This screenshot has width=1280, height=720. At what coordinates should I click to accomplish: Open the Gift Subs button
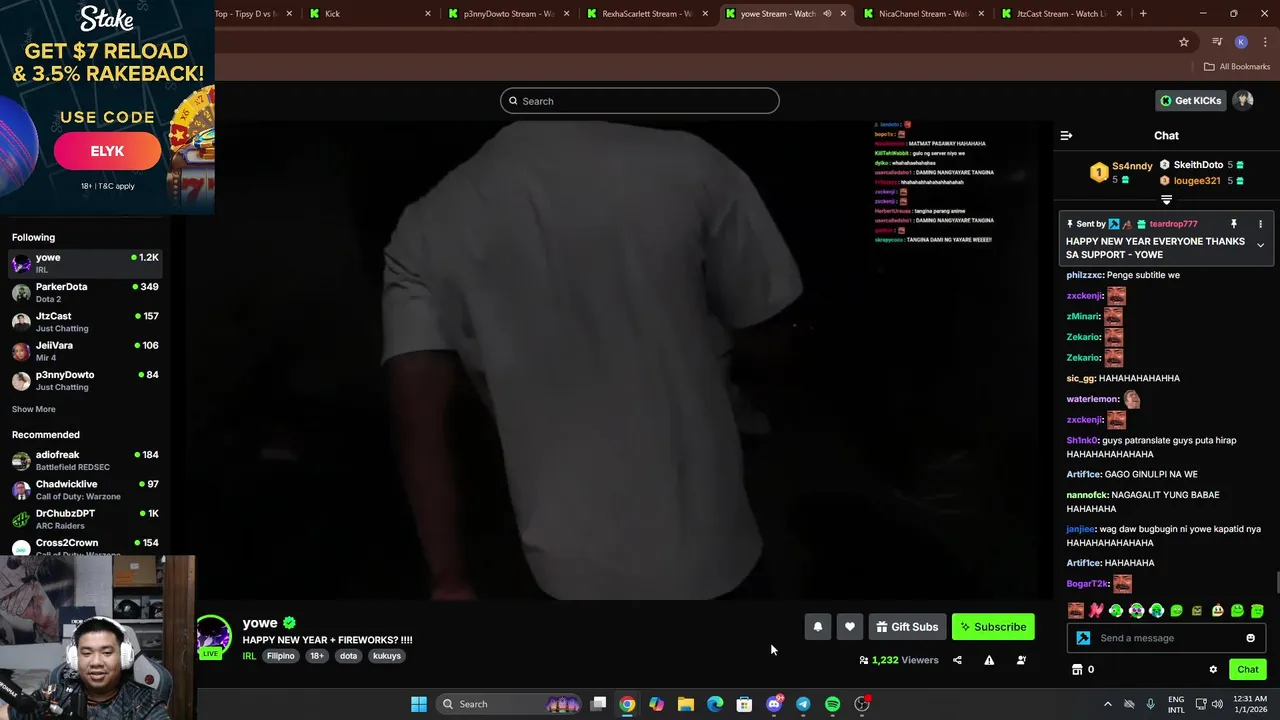coord(907,627)
